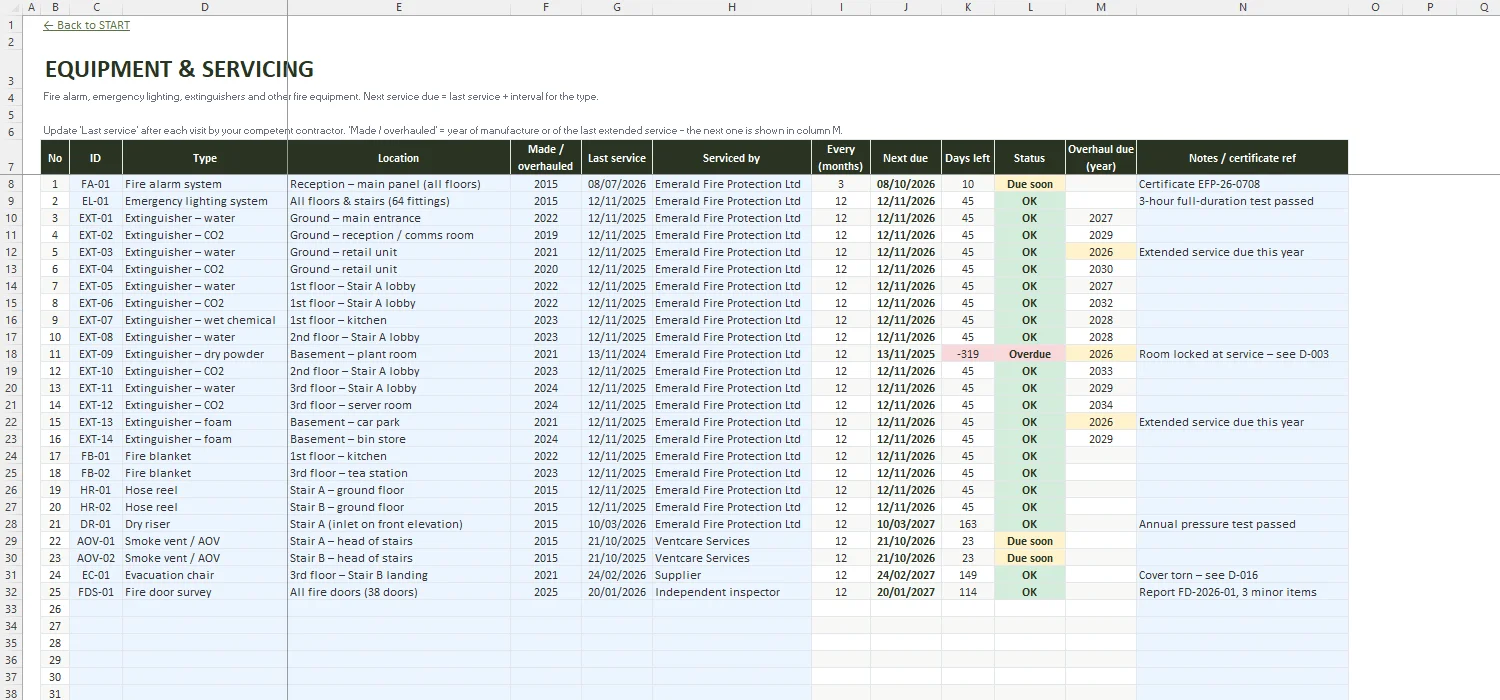The width and height of the screenshot is (1500, 700).
Task: Select the 'Evacuation chair' cell
Action: pyautogui.click(x=205, y=575)
